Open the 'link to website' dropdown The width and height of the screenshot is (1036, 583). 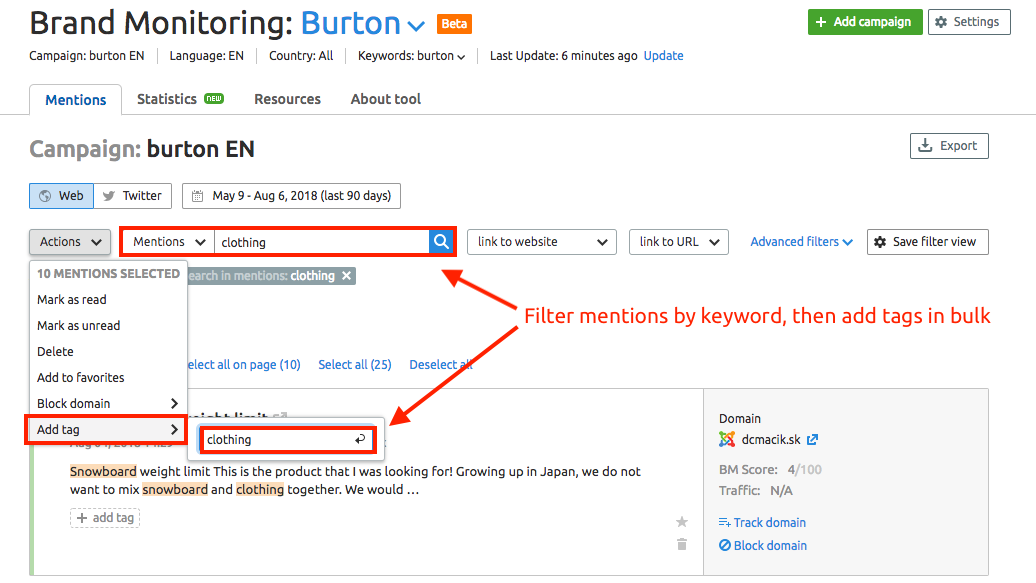[542, 242]
